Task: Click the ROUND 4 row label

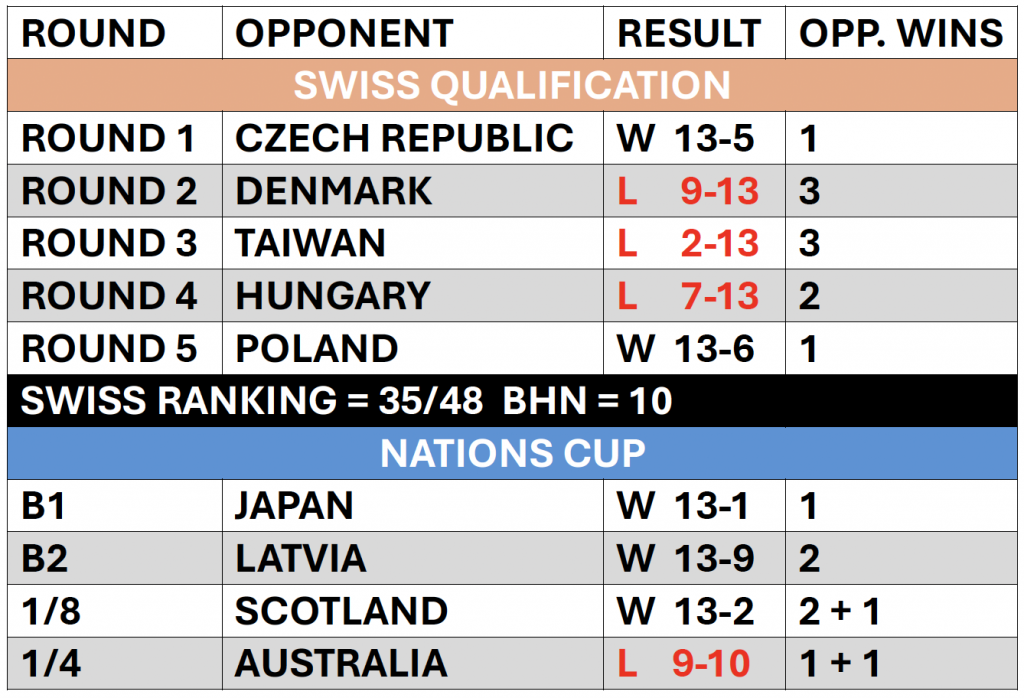Action: coord(109,296)
